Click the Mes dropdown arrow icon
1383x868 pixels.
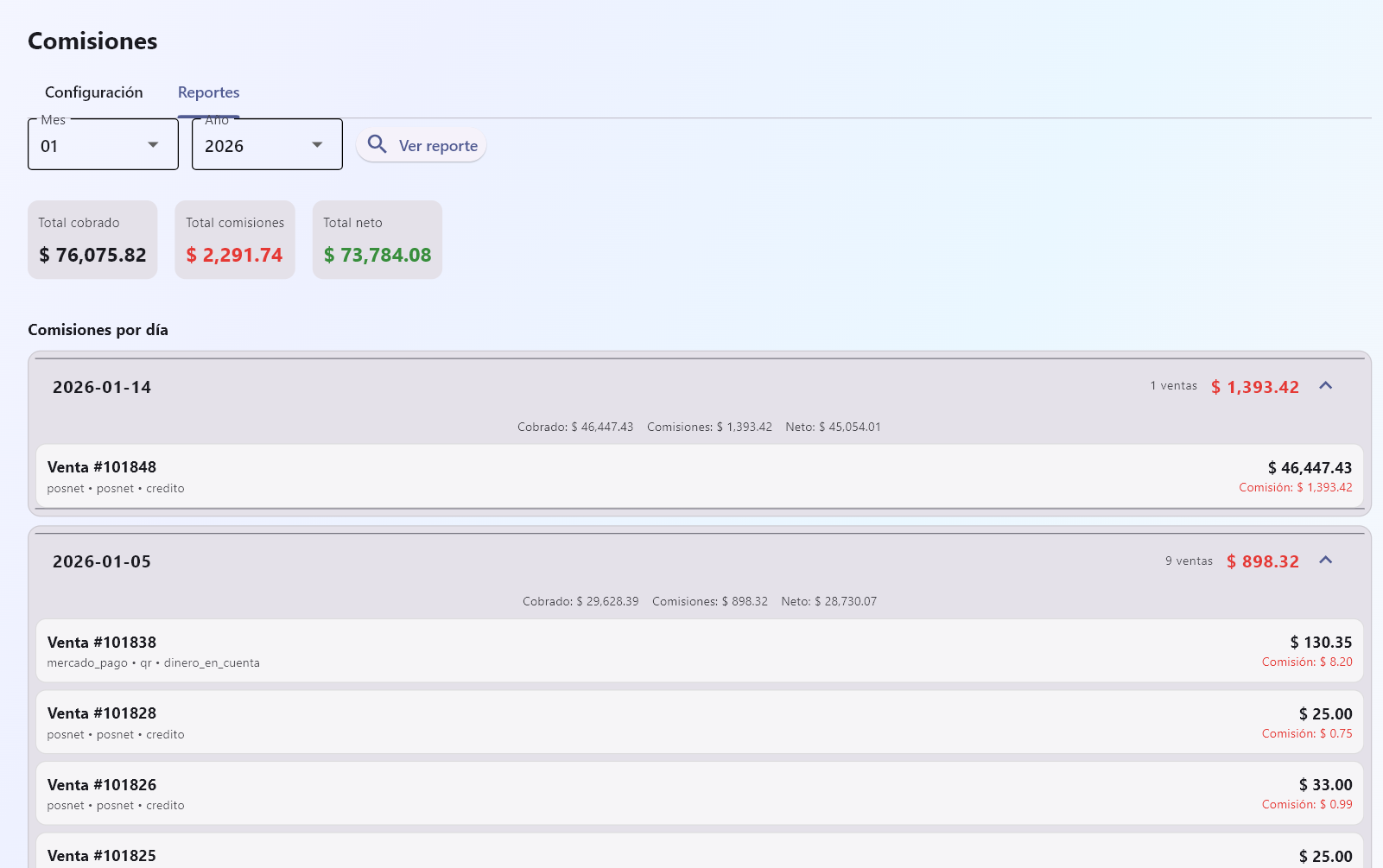tap(153, 145)
